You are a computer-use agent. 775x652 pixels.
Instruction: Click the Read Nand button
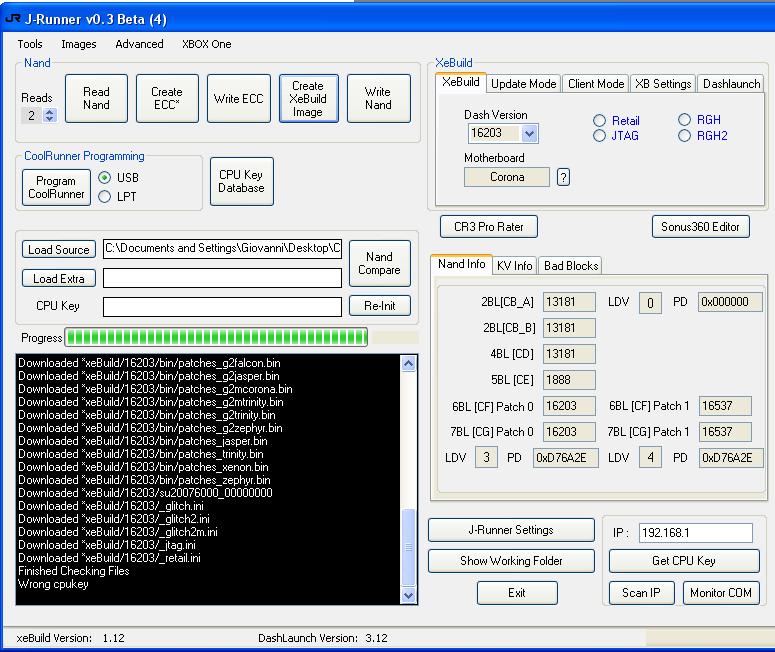tap(96, 98)
